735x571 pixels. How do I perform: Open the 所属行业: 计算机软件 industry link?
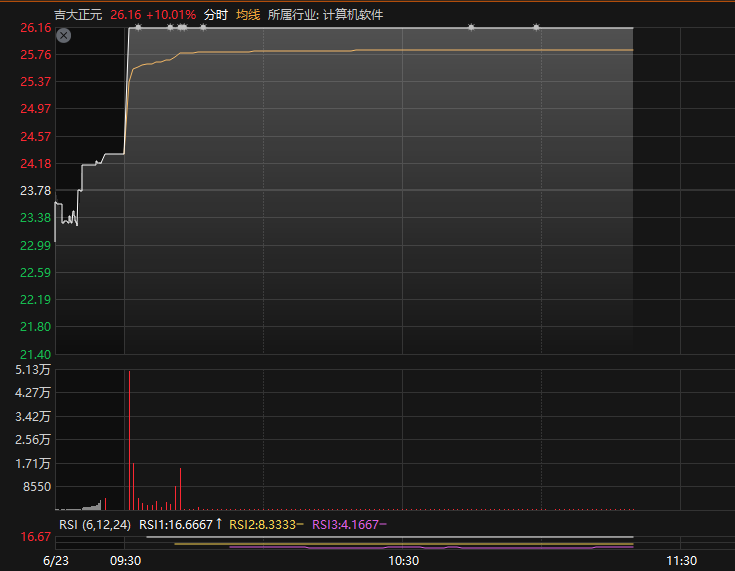pyautogui.click(x=325, y=15)
